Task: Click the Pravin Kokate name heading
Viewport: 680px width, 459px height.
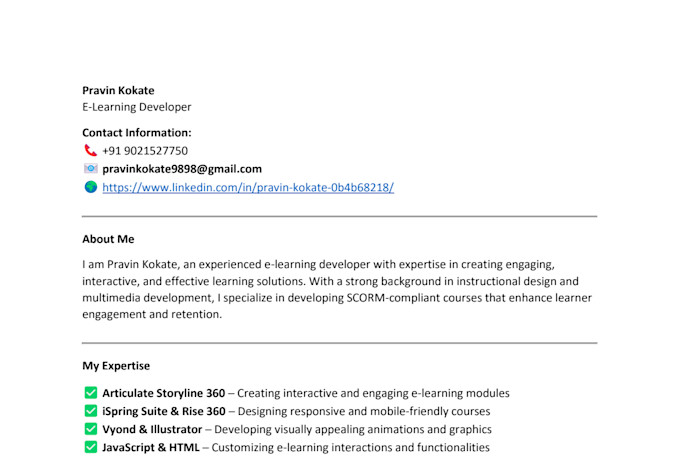Action: 118,90
